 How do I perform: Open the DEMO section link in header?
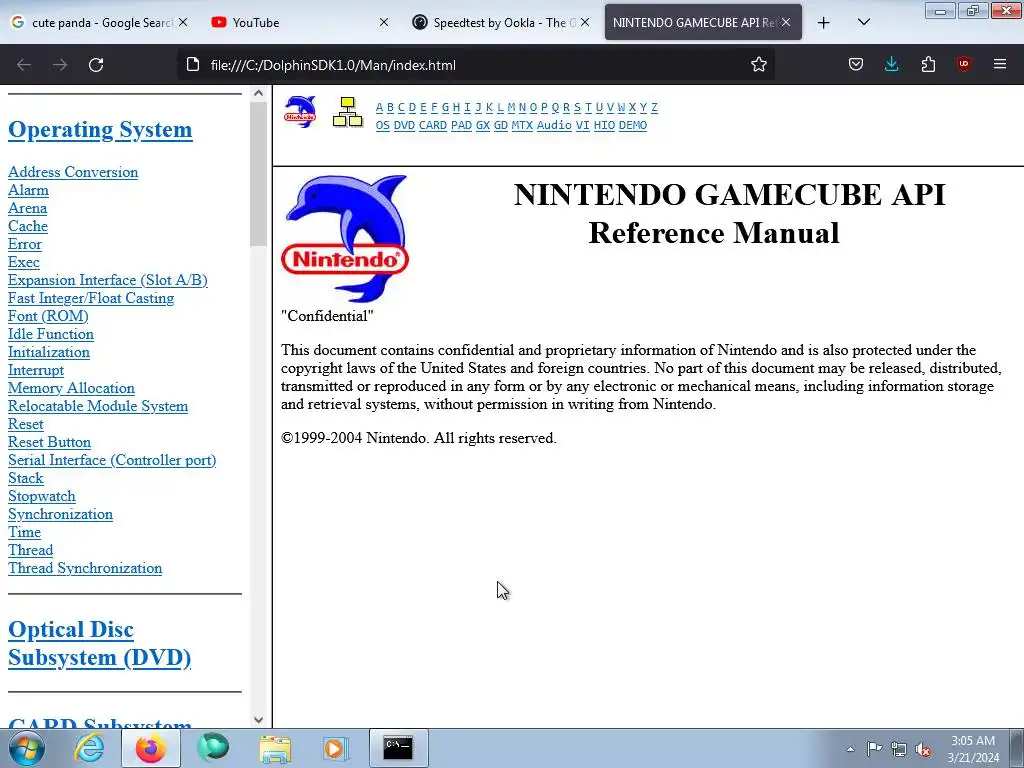(633, 125)
